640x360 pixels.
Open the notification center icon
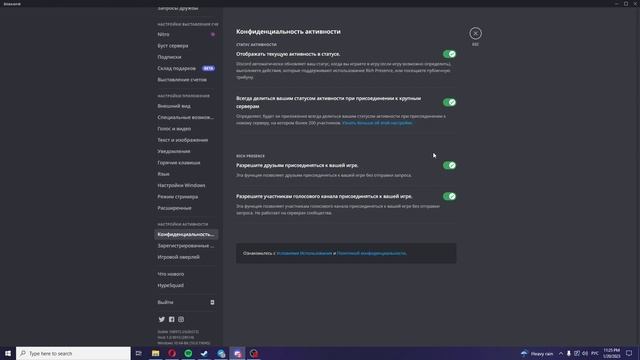click(629, 353)
